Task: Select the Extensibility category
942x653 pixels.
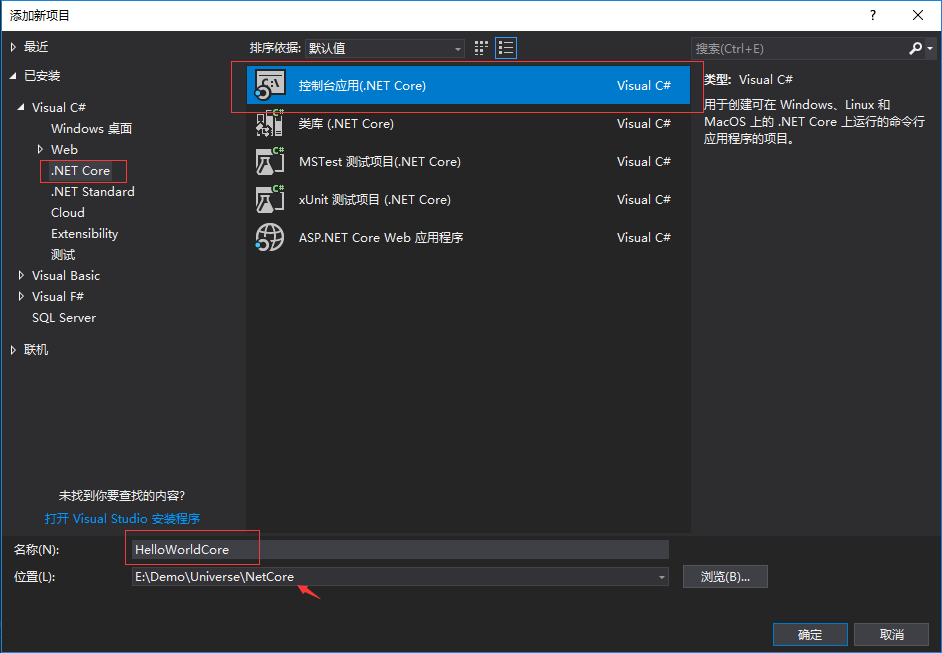Action: click(x=85, y=234)
